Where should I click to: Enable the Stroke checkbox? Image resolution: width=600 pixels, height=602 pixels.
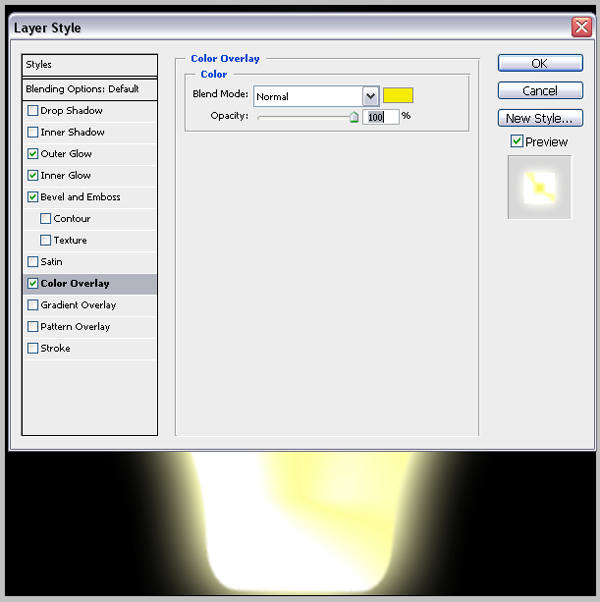pyautogui.click(x=33, y=348)
